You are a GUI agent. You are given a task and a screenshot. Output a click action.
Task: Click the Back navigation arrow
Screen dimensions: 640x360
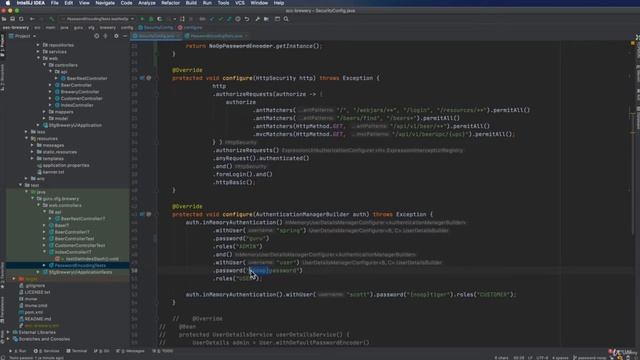coord(32,19)
